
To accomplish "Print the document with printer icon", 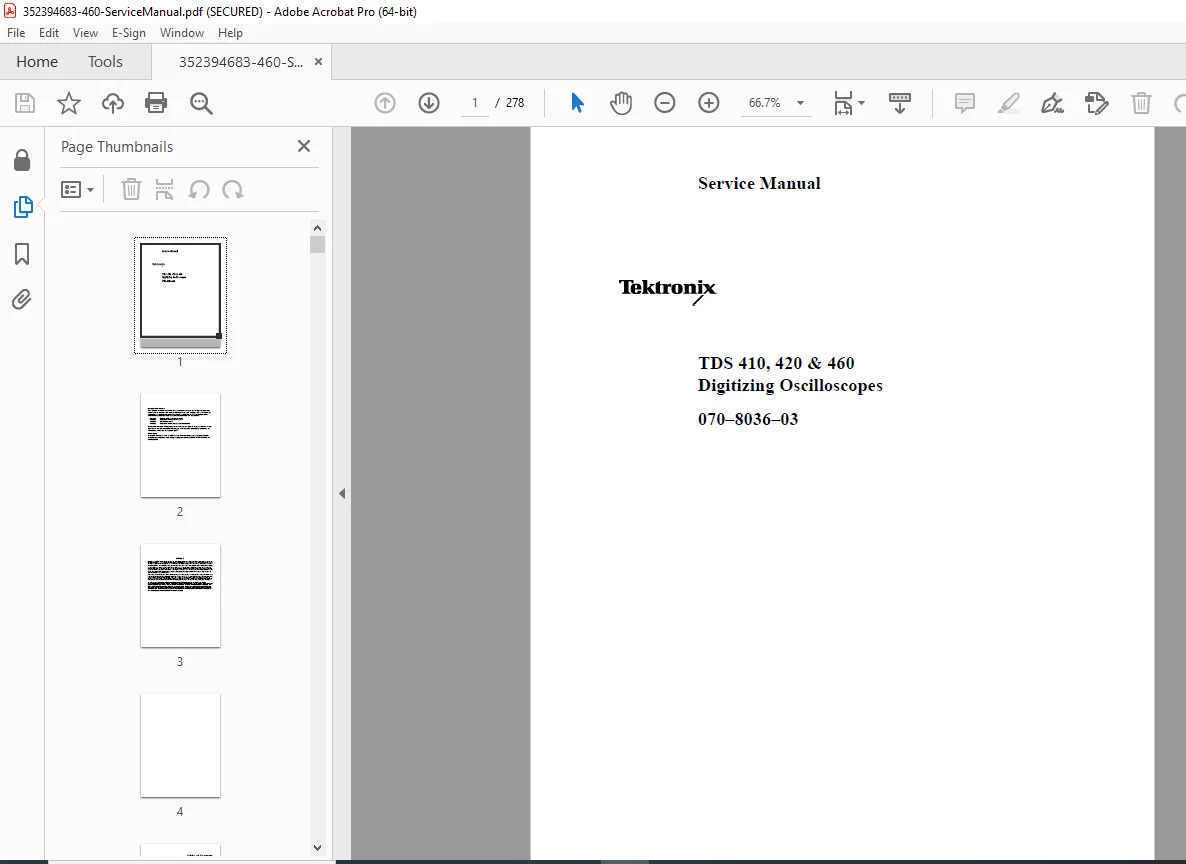I will (x=156, y=103).
